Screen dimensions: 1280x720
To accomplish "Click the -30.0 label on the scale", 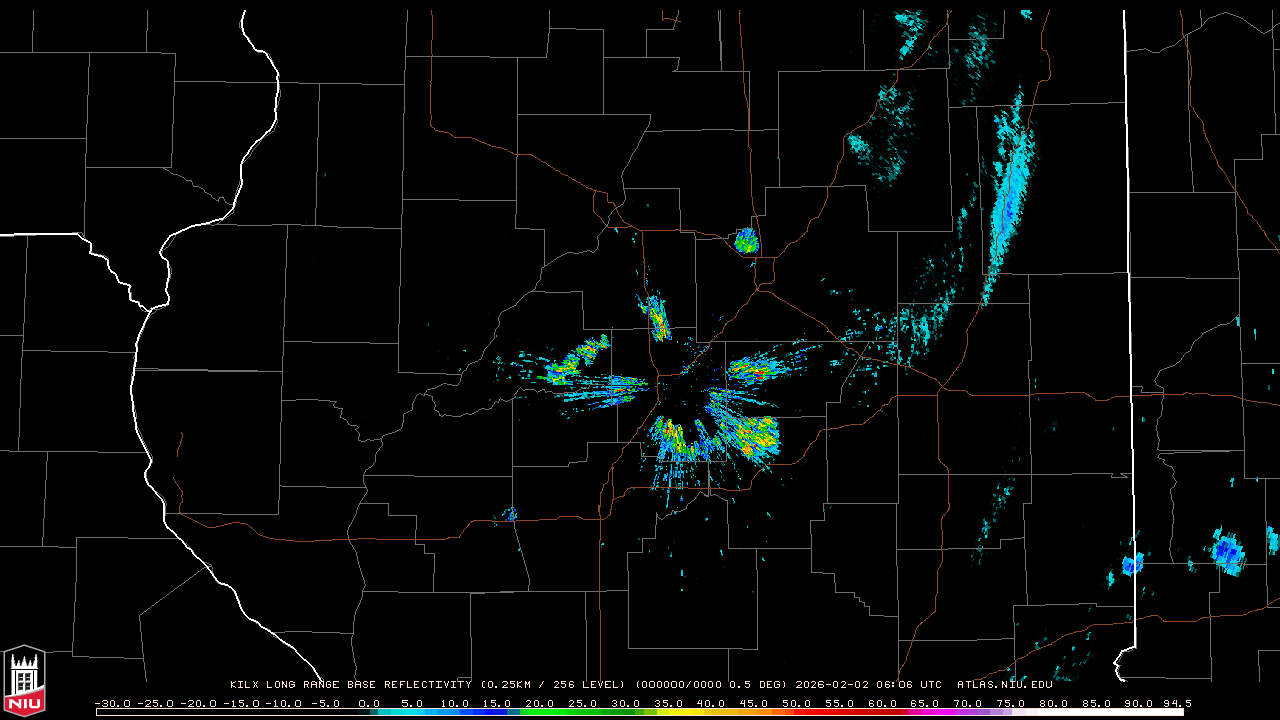I will coord(112,703).
